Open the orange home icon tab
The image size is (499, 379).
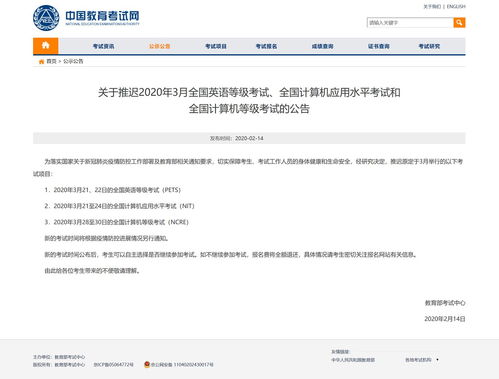(46, 46)
